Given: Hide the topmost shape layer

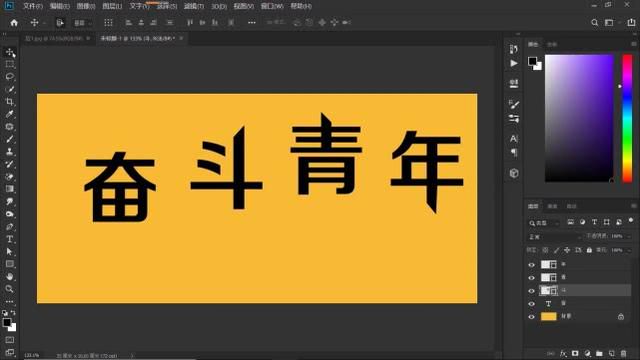Looking at the screenshot, I should tap(531, 265).
